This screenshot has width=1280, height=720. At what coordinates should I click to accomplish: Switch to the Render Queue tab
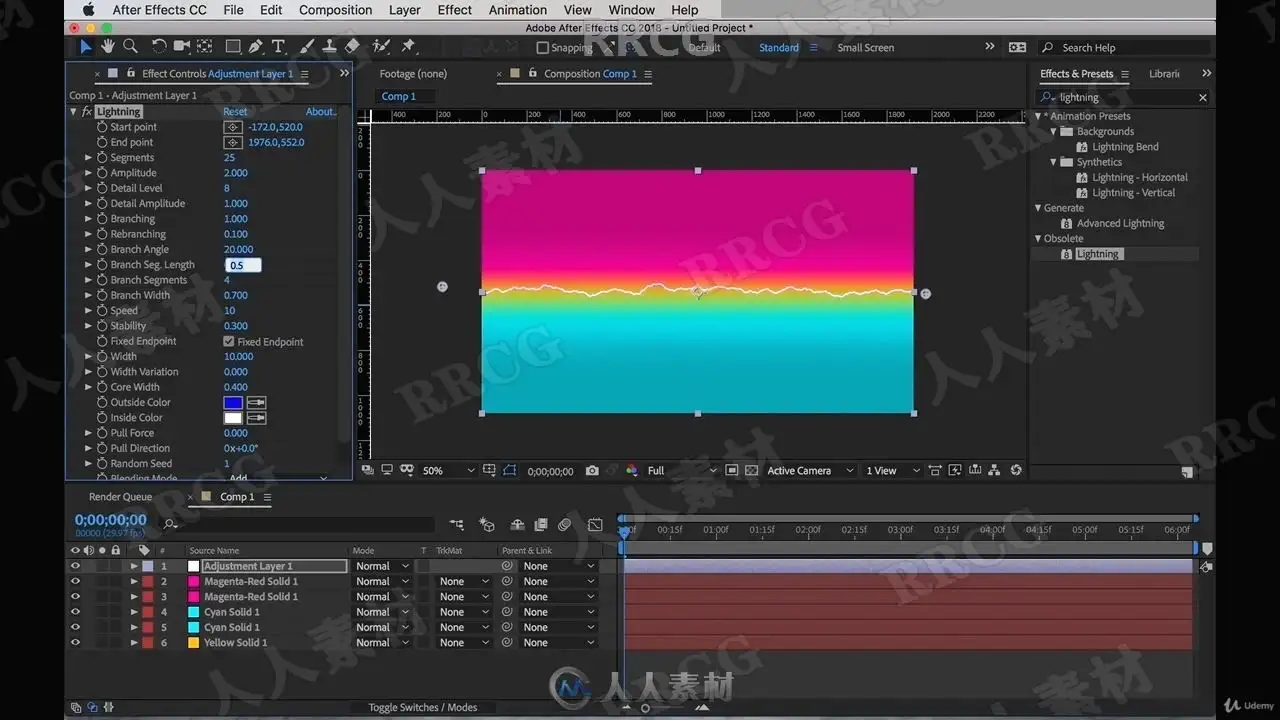[x=120, y=497]
